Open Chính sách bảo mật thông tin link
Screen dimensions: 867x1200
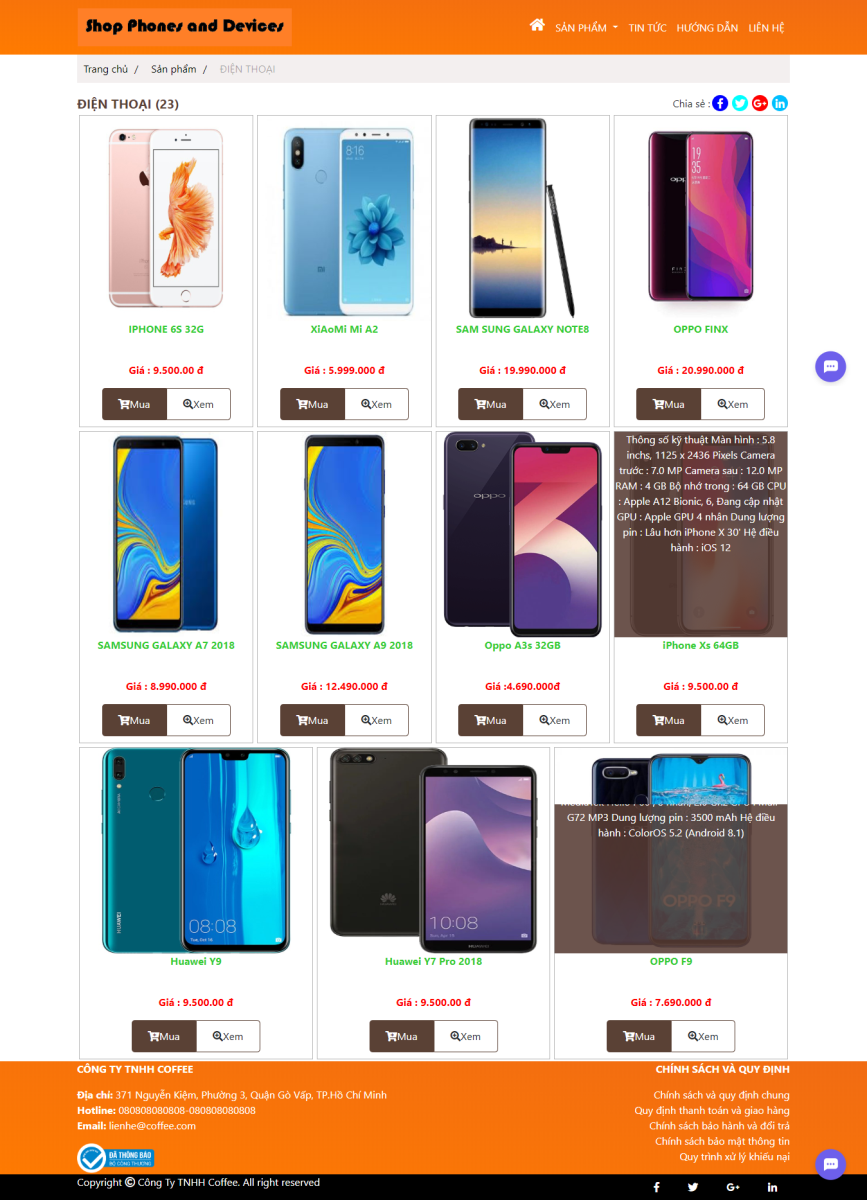tap(722, 1141)
